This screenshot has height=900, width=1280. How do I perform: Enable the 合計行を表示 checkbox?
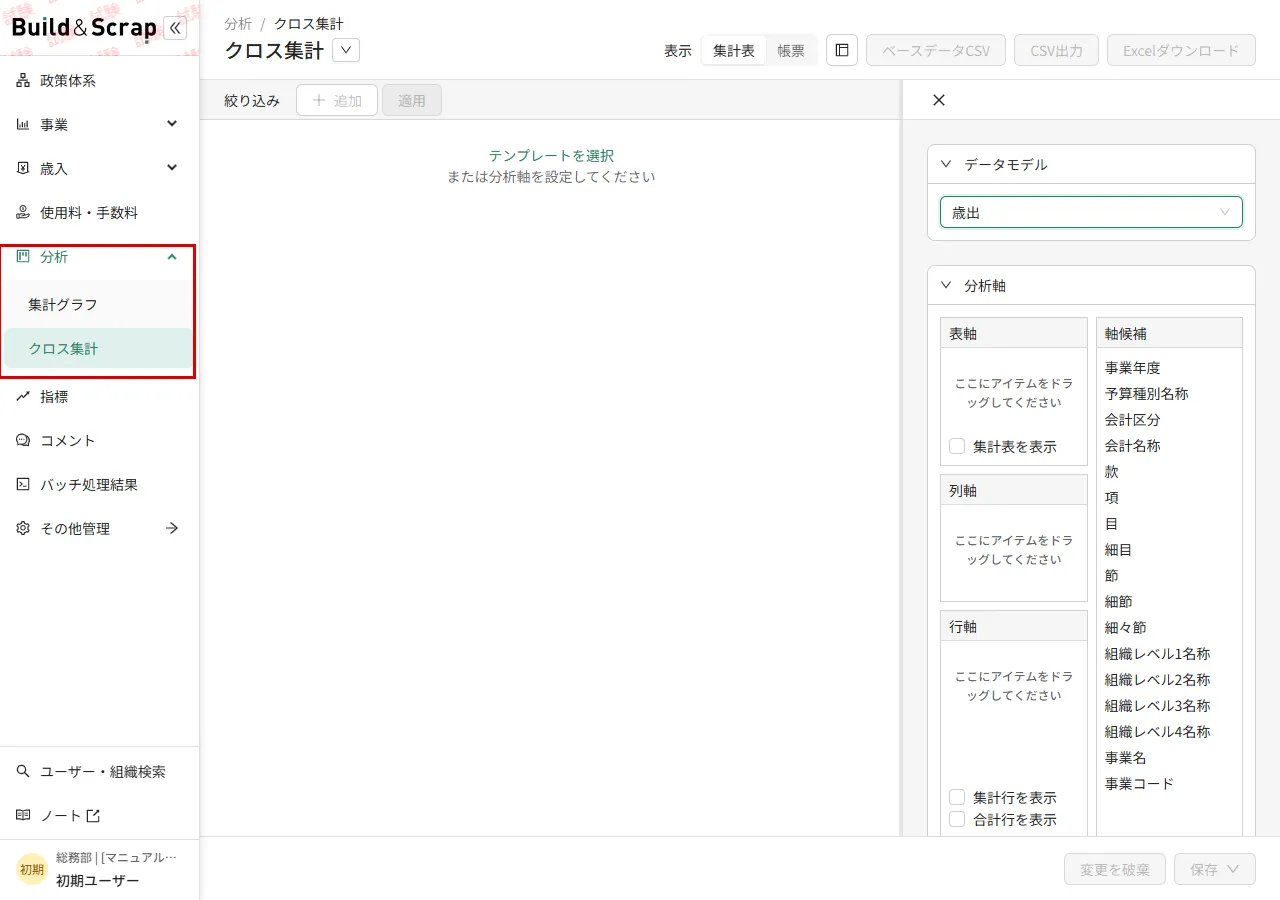click(957, 819)
